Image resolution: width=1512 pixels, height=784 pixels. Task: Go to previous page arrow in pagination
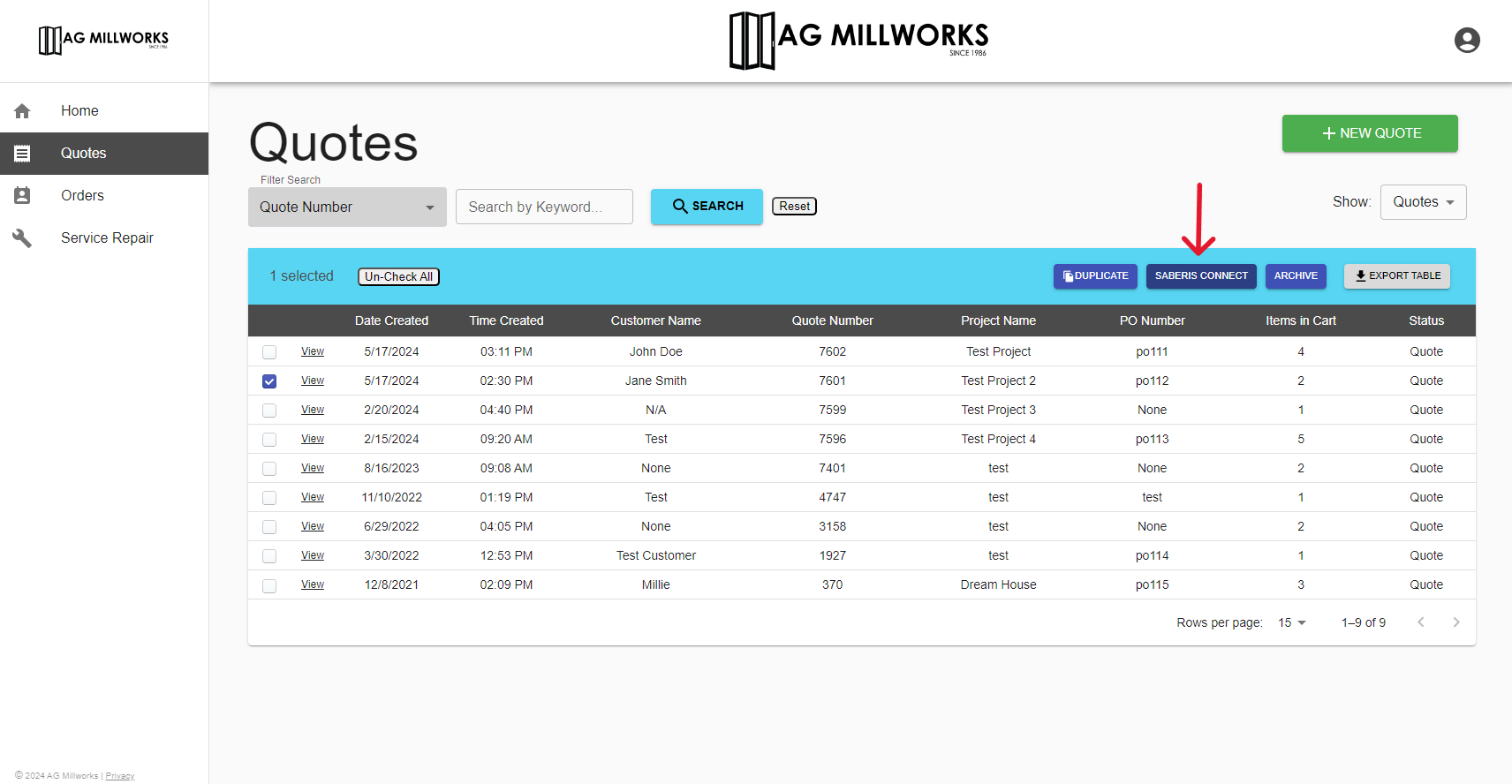click(1420, 622)
